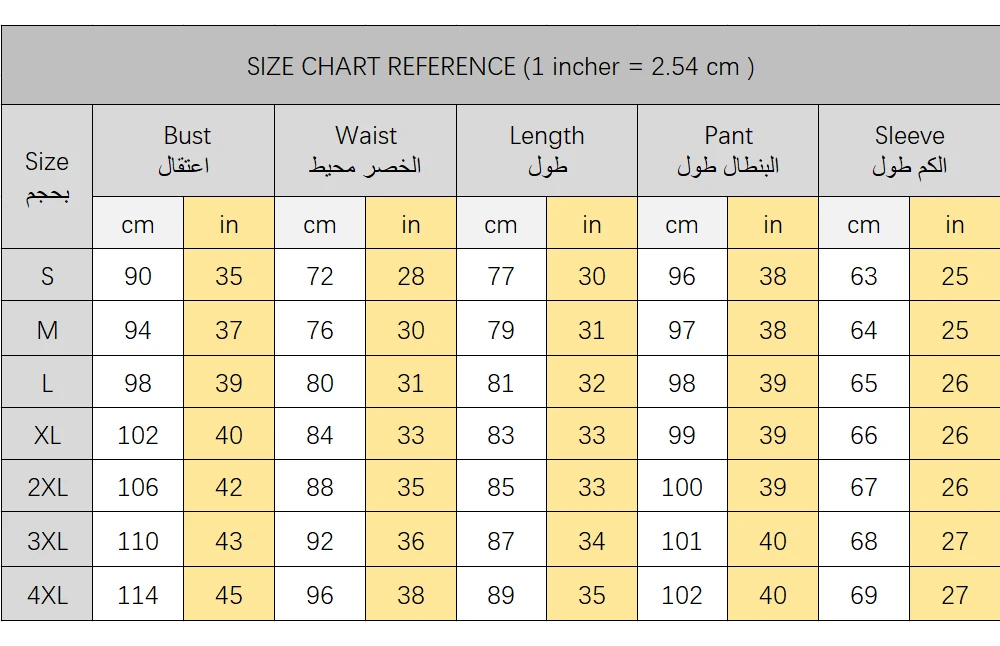This screenshot has width=1000, height=646.
Task: Click the Length column header
Action: [546, 150]
